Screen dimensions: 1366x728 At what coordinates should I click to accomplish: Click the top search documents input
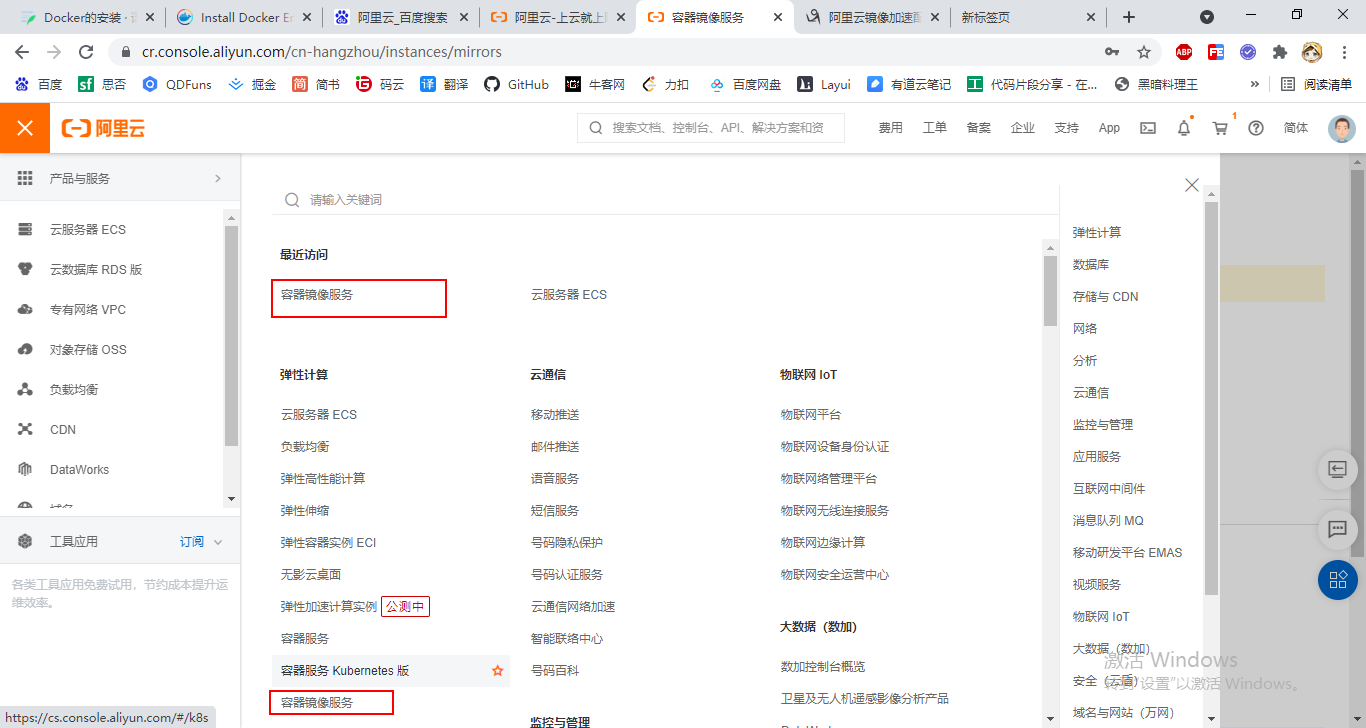coord(711,128)
